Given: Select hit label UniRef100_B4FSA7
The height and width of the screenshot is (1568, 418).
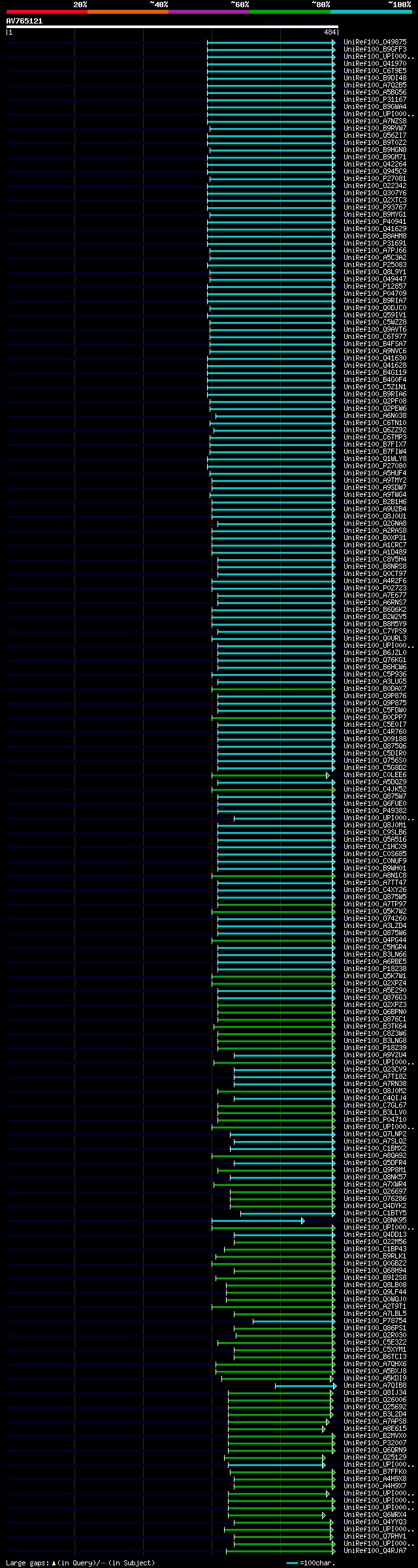Looking at the screenshot, I should click(x=375, y=344).
